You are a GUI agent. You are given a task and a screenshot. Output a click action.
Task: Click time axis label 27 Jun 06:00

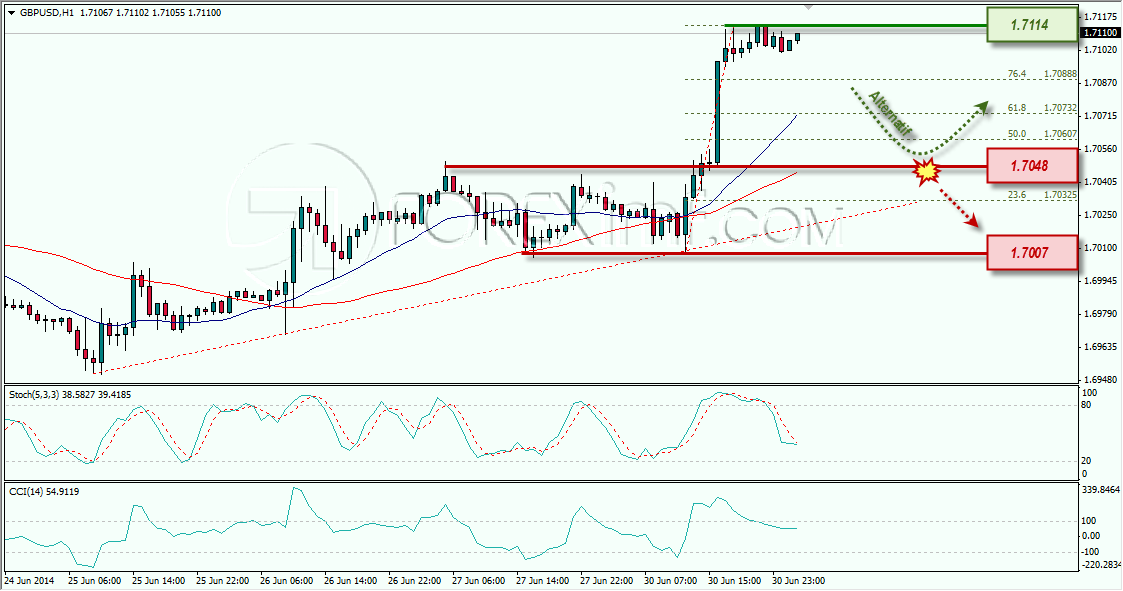[x=478, y=580]
